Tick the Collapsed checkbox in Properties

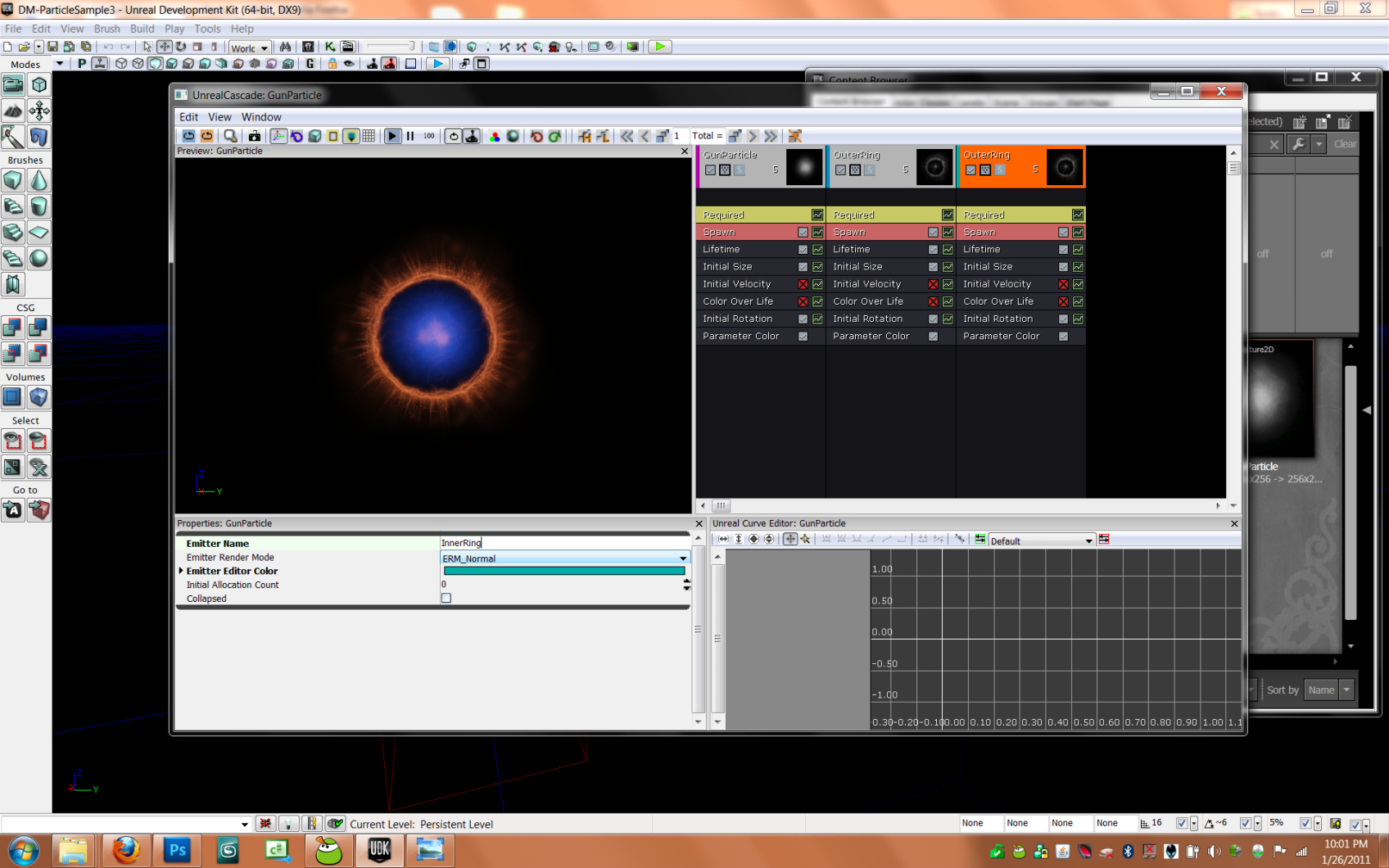point(446,599)
